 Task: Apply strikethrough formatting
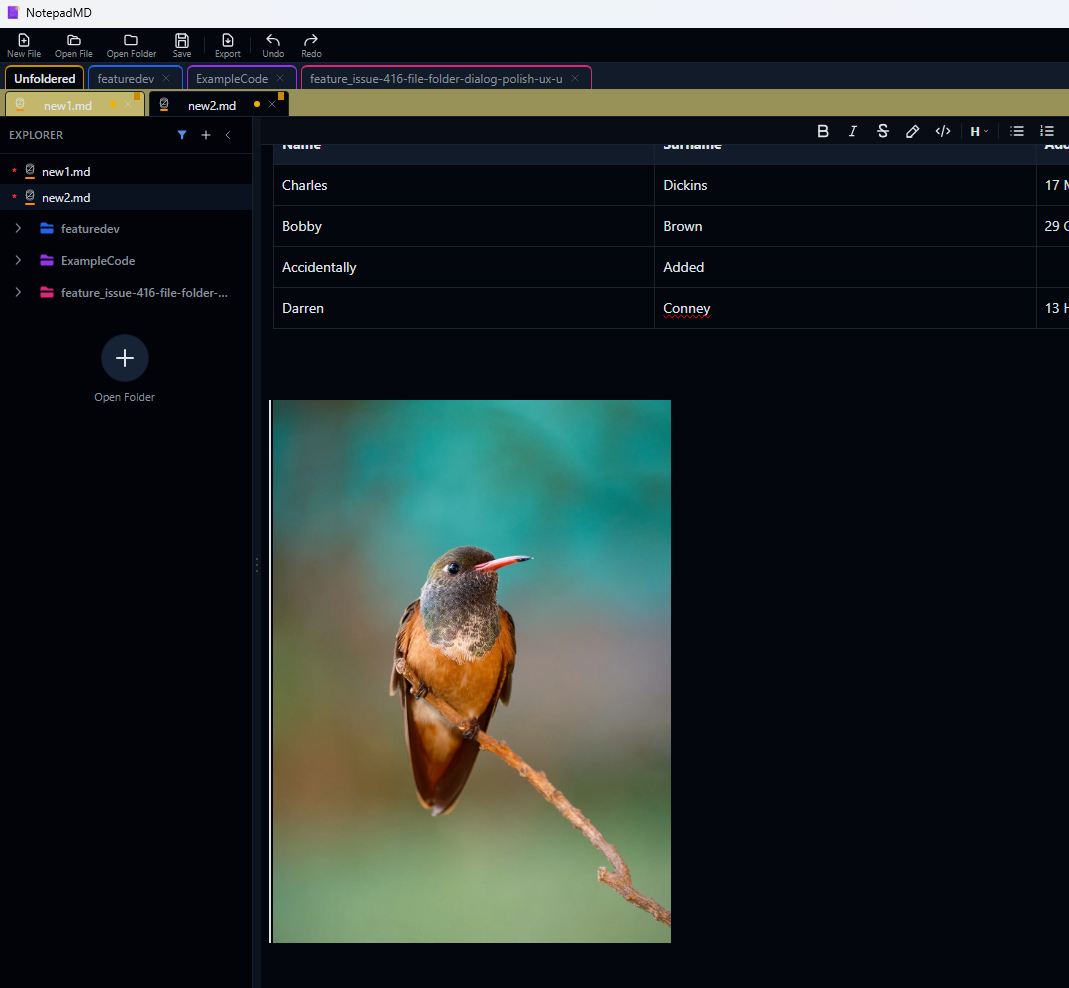coord(883,132)
